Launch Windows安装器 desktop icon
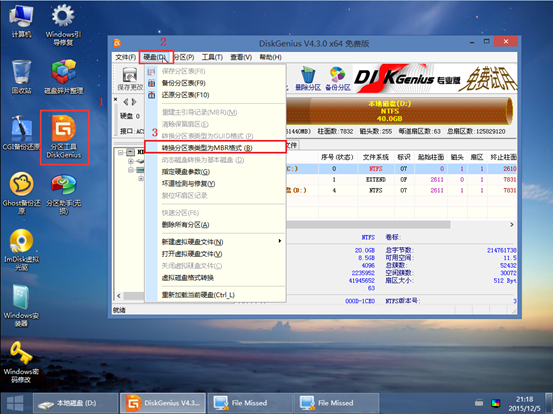Viewport: 553px width, 414px height. tap(21, 305)
